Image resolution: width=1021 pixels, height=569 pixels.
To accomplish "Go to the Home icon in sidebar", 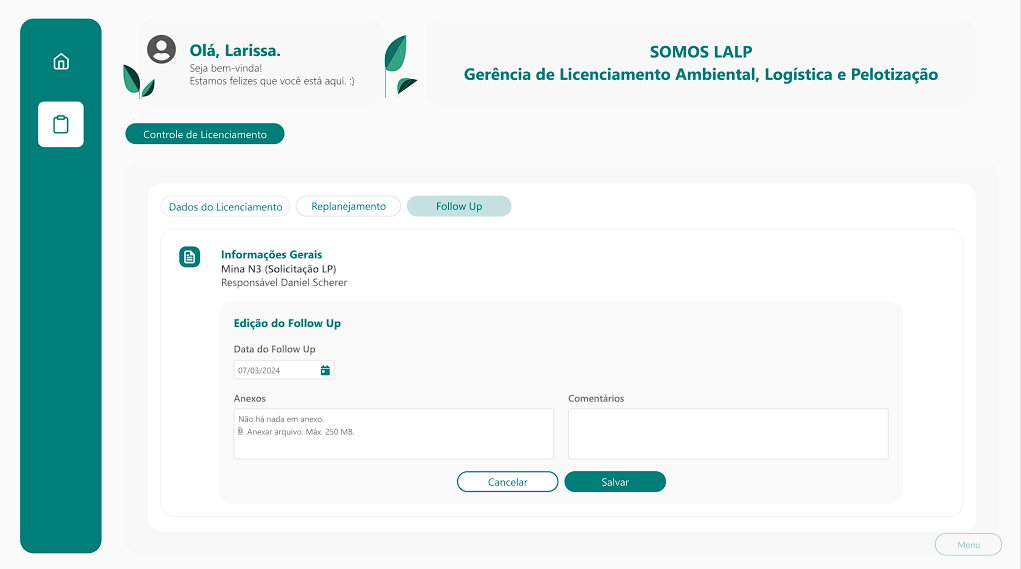I will point(61,61).
